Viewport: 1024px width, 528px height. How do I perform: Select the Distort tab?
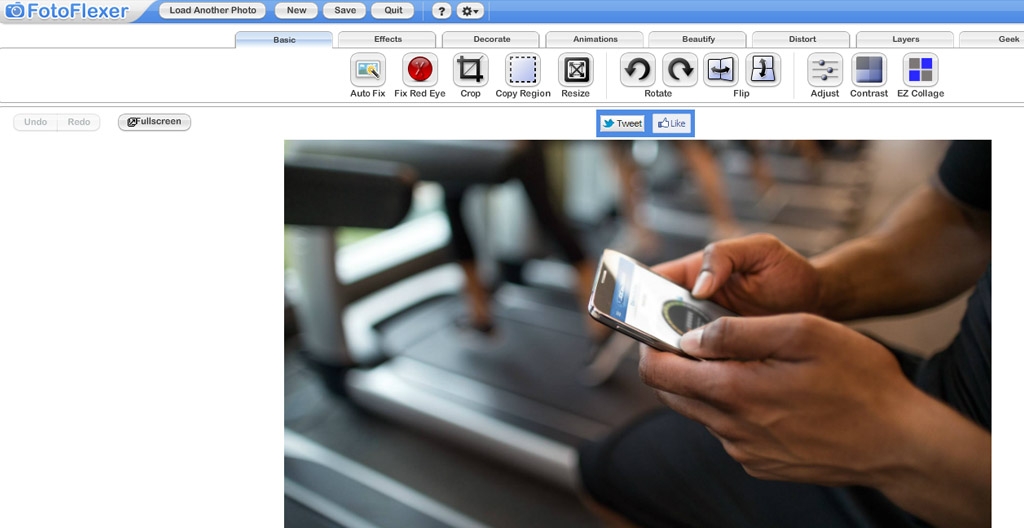(802, 39)
